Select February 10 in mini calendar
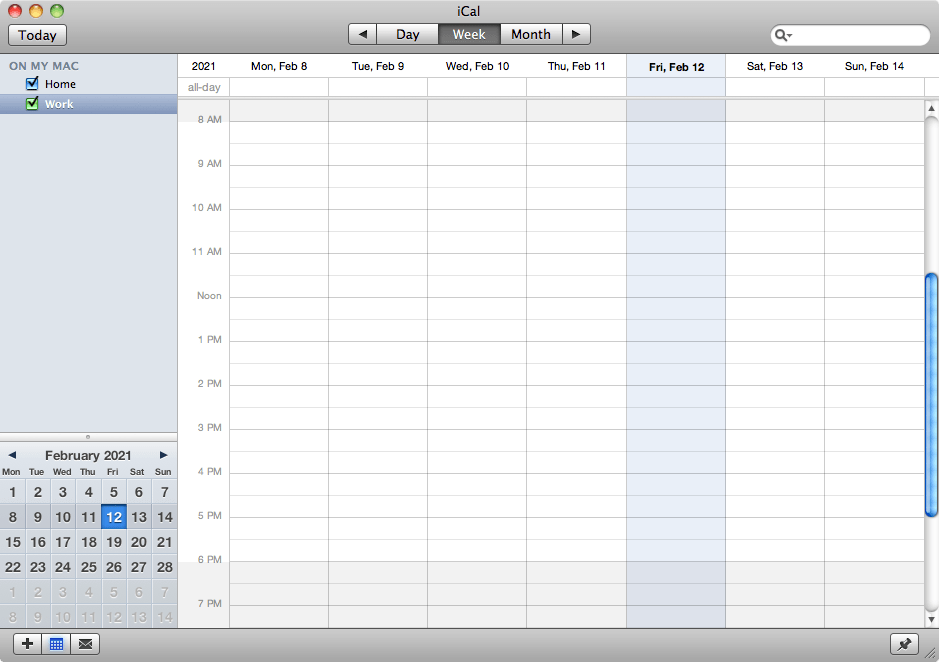 pos(63,517)
